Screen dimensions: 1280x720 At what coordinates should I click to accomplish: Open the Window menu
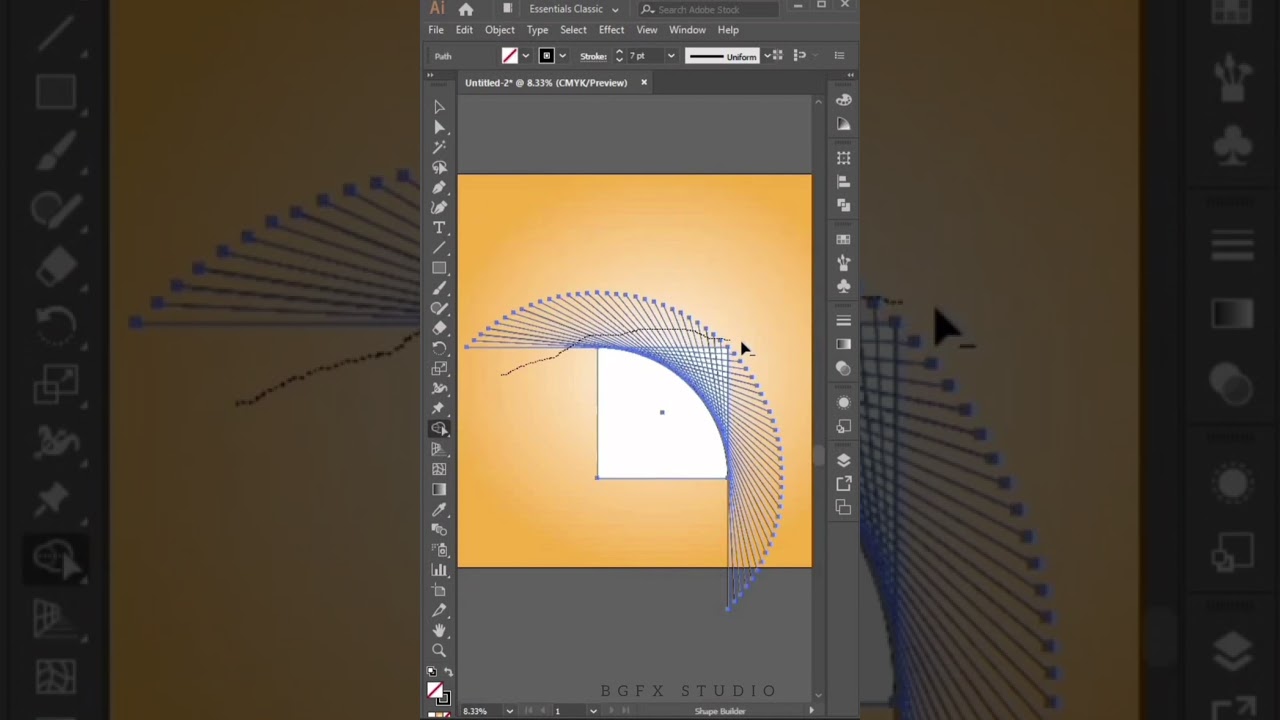[687, 30]
